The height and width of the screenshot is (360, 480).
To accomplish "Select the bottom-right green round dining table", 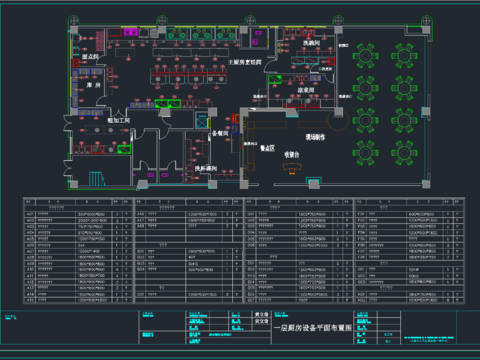I will point(404,153).
